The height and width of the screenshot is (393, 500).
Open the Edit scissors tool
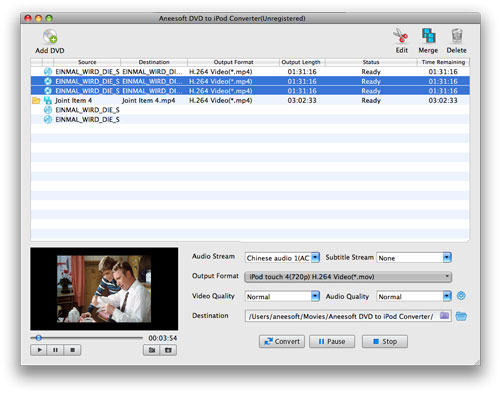(x=401, y=36)
